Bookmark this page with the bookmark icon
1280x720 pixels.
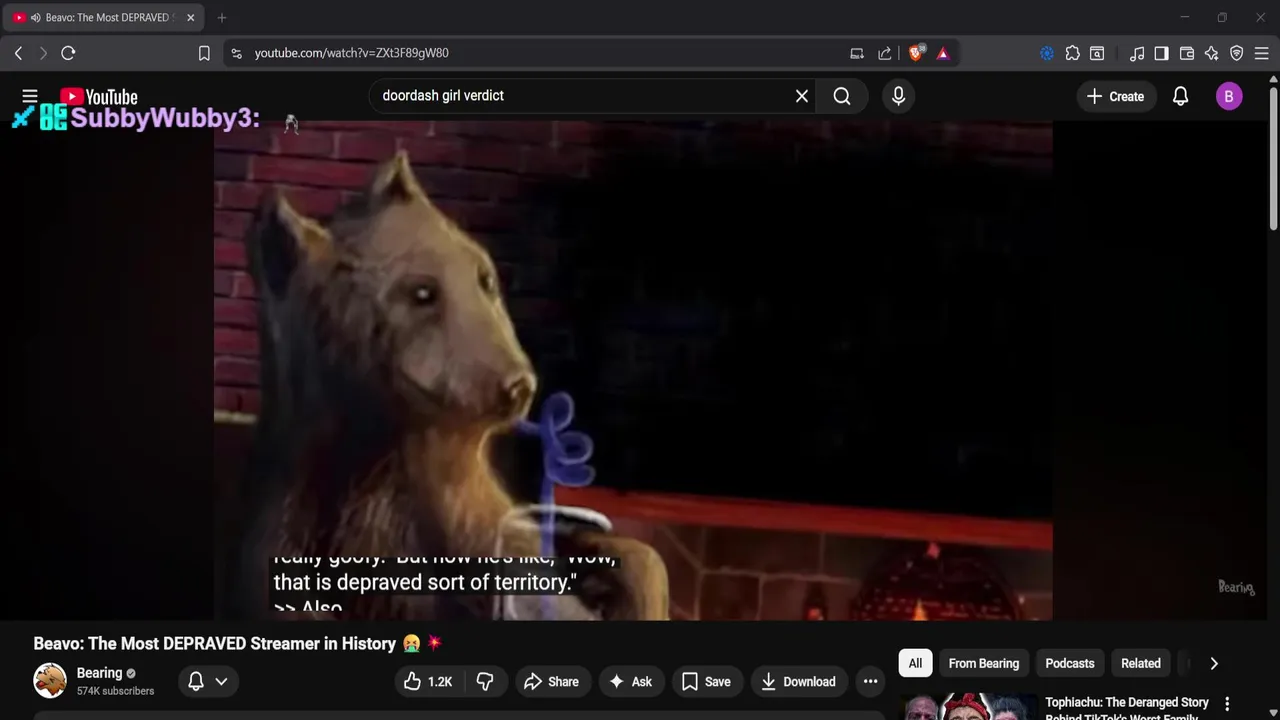(x=204, y=53)
